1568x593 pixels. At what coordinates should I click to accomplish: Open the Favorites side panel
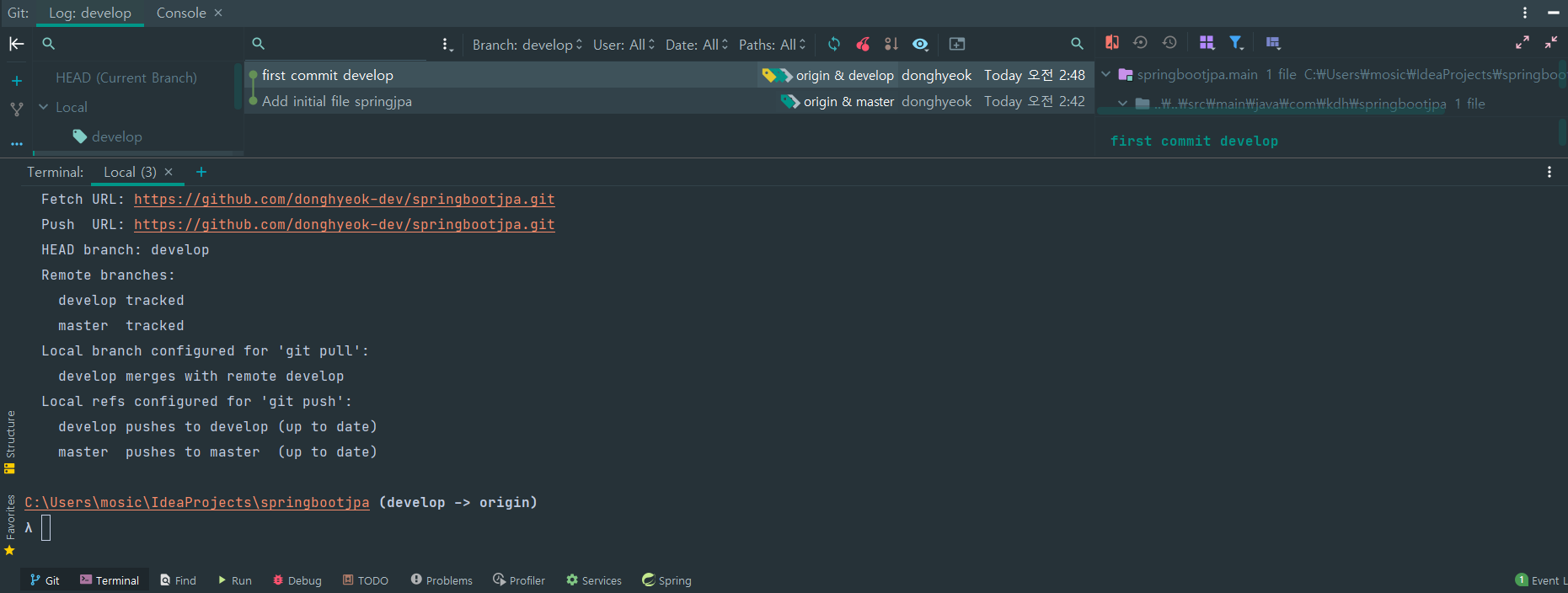pos(10,525)
